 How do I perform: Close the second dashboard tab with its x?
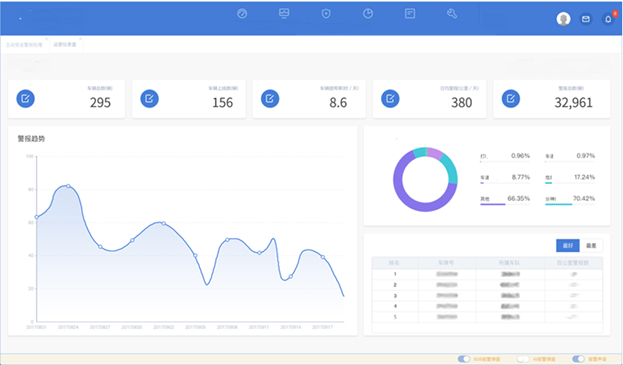click(80, 39)
